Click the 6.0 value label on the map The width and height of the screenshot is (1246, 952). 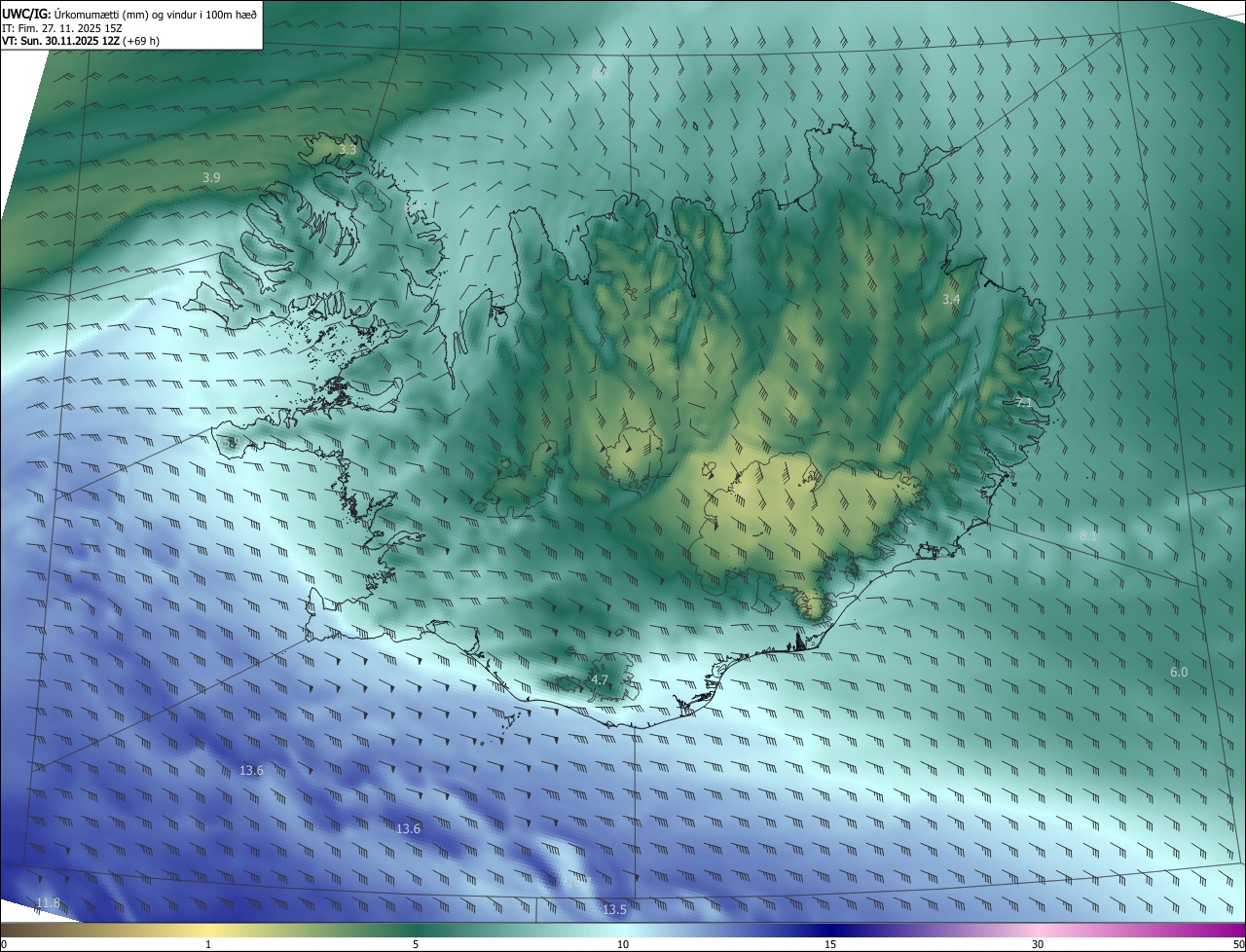(1179, 673)
